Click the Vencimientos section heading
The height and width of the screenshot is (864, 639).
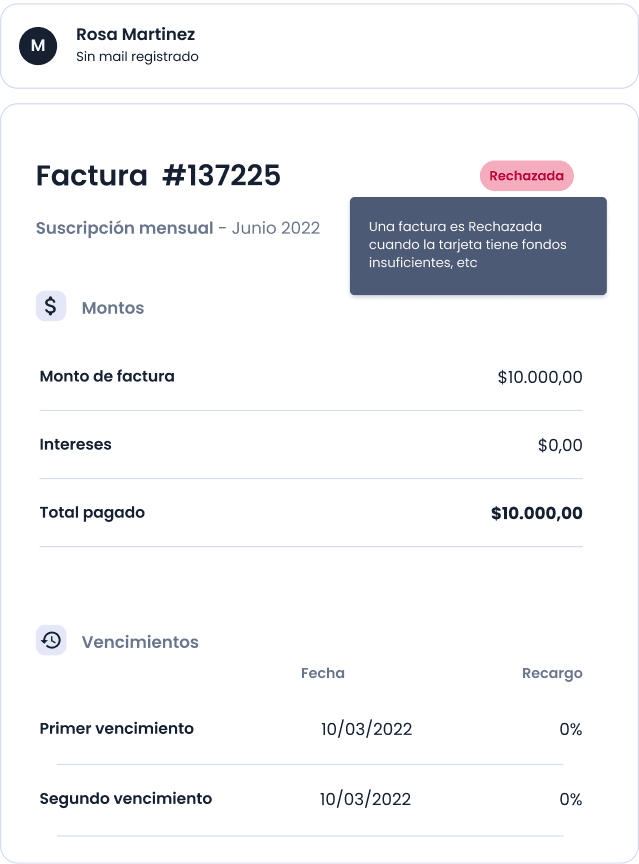[x=140, y=642]
